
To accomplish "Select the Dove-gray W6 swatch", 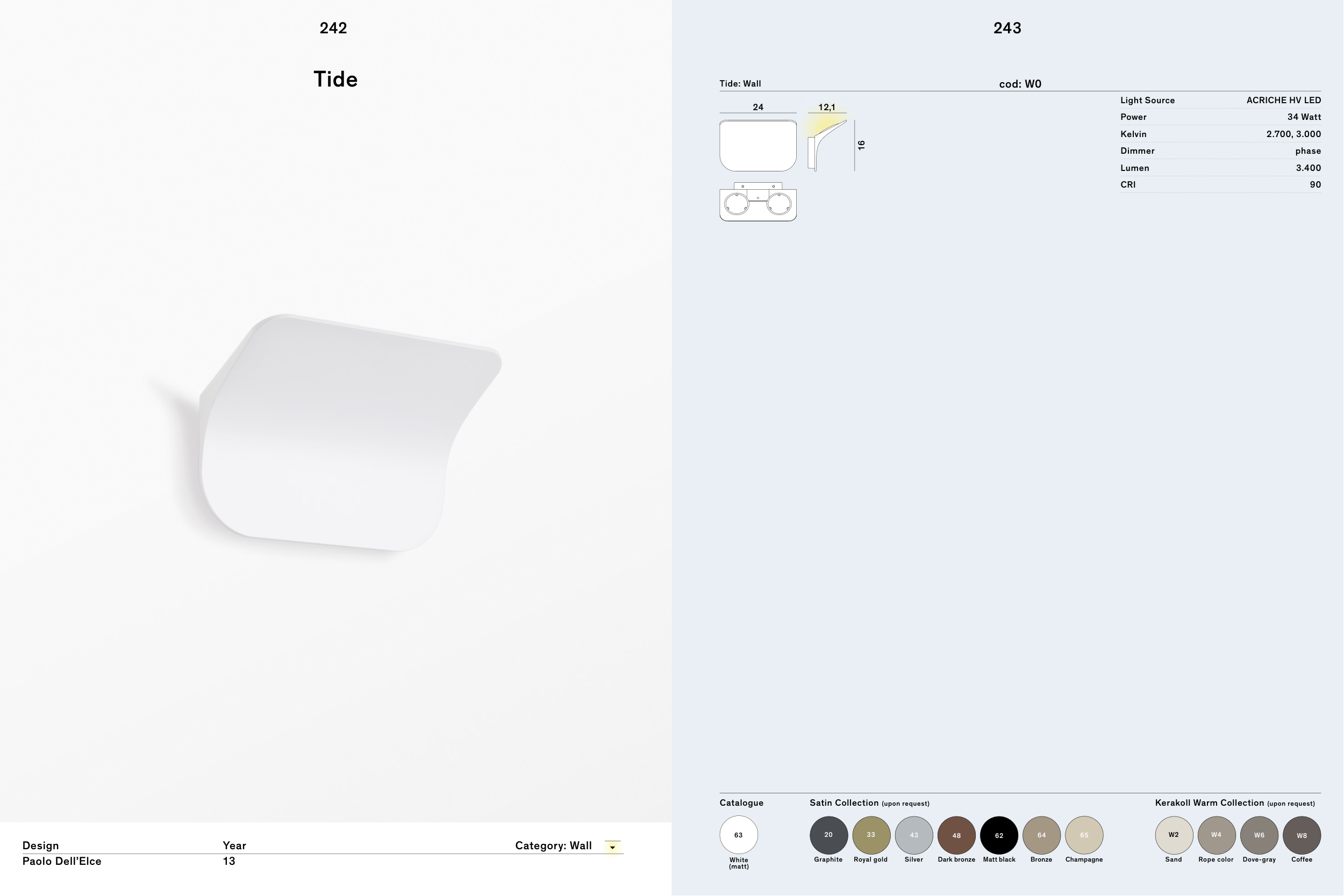I will [1259, 835].
